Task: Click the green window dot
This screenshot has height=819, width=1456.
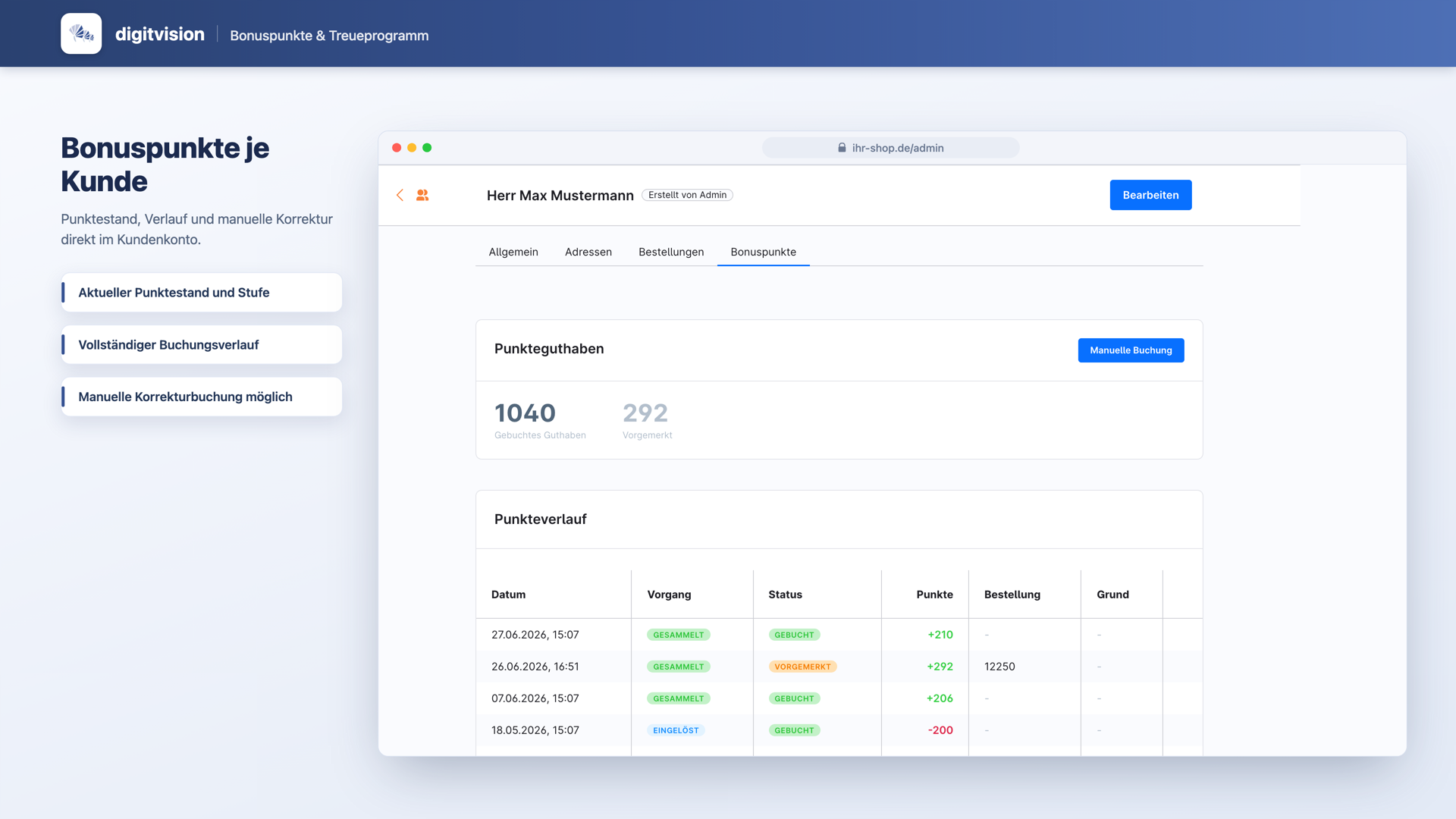Action: point(427,148)
